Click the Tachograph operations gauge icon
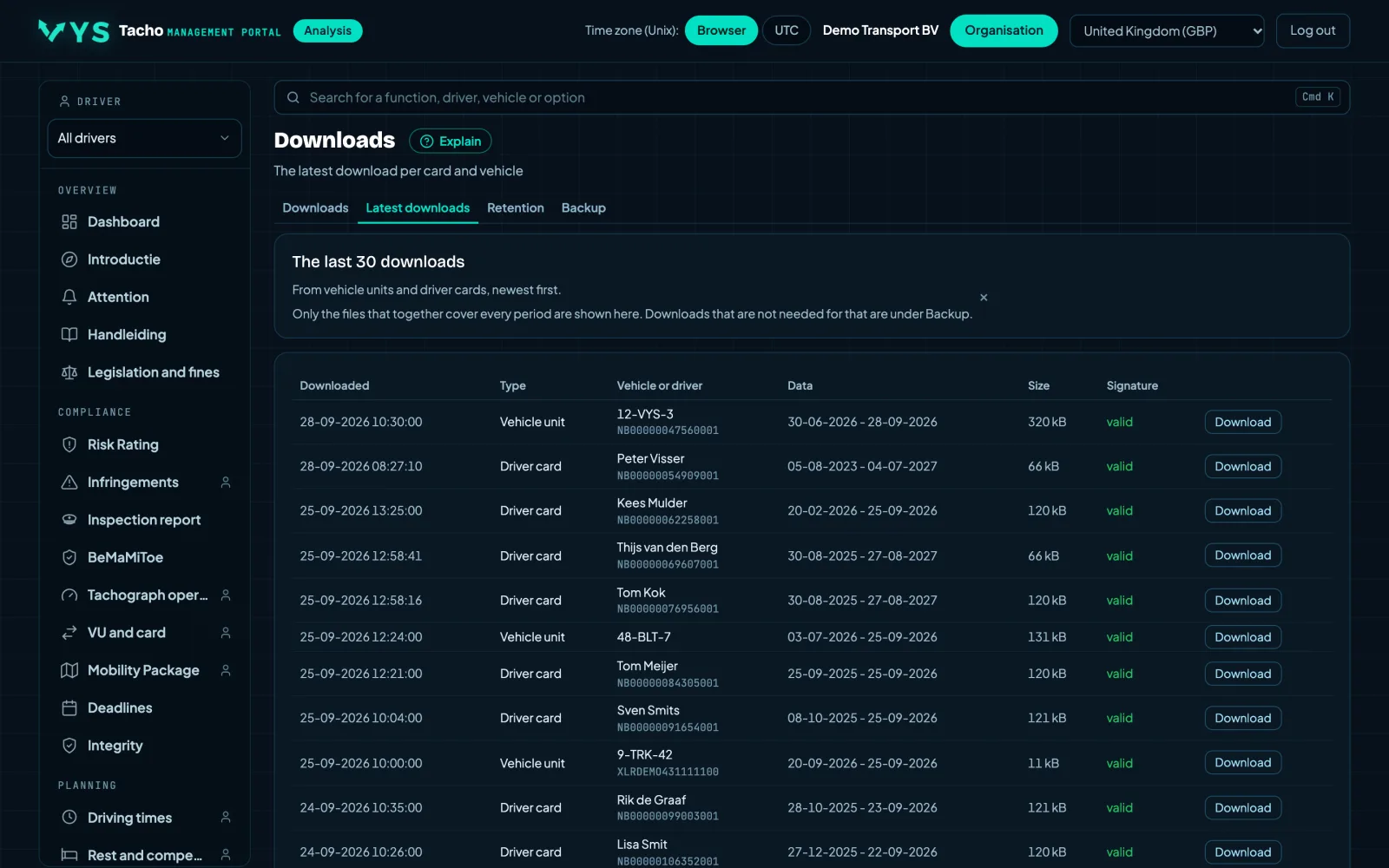Screen dimensions: 1389x868 tap(69, 595)
